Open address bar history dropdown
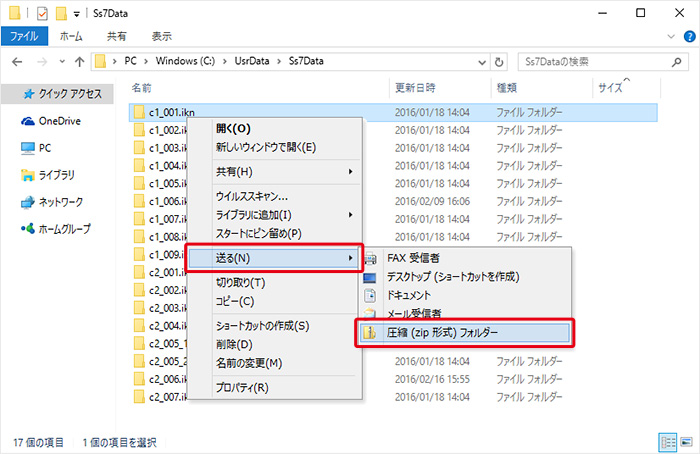Viewport: 700px width, 454px height. [x=482, y=62]
